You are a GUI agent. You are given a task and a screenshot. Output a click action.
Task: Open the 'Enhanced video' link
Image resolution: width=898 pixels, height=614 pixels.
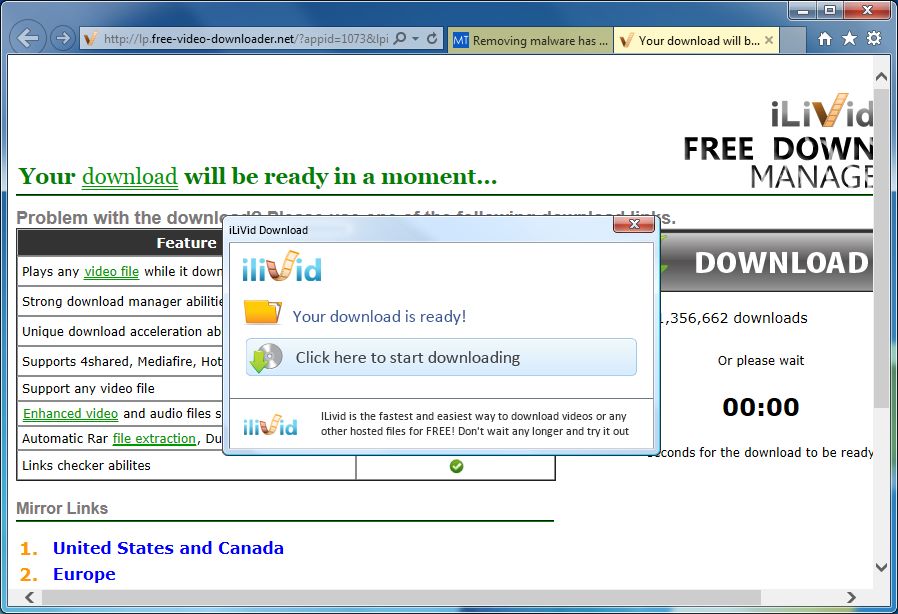point(70,413)
